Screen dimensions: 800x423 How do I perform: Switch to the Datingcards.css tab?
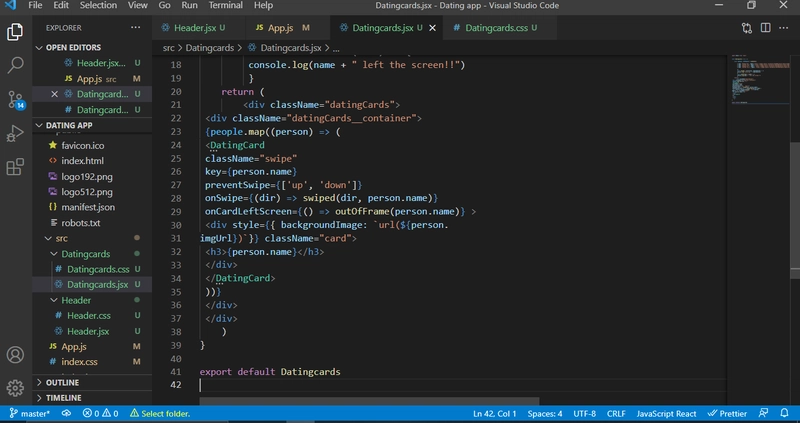click(495, 28)
